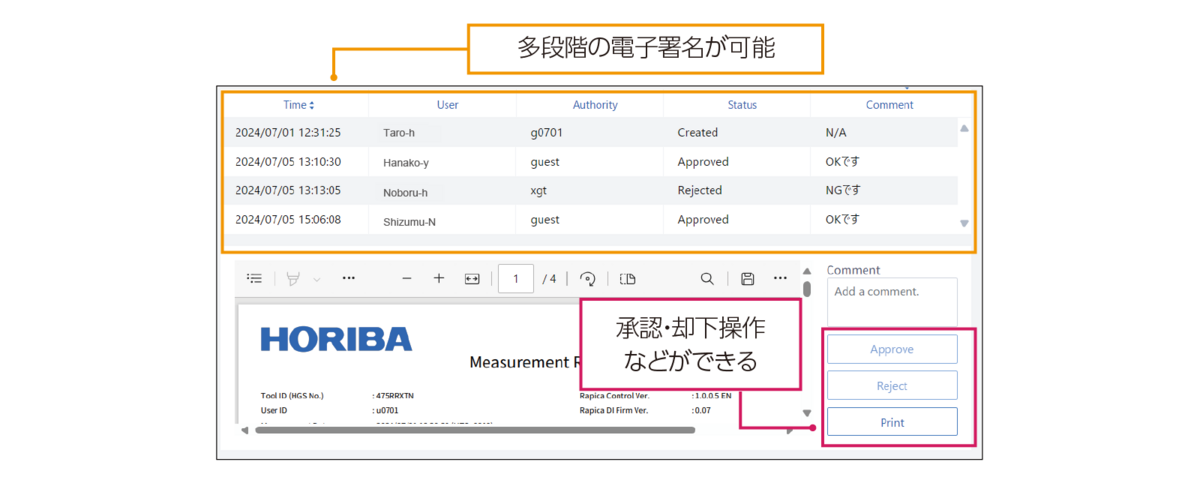
Task: Click the Authority column header
Action: [x=595, y=105]
